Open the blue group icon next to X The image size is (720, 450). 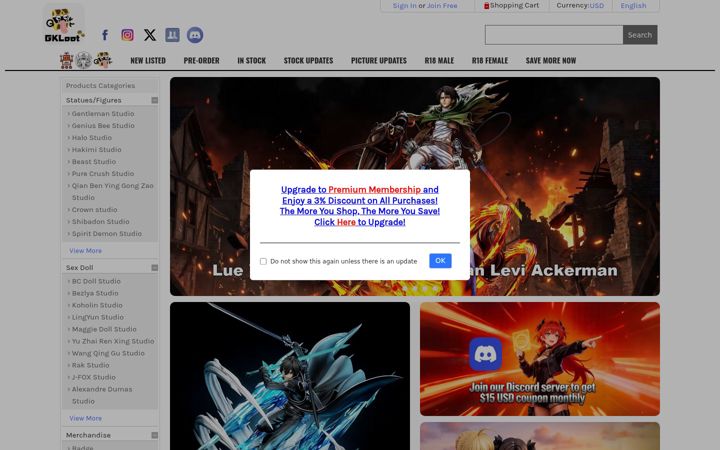[172, 35]
